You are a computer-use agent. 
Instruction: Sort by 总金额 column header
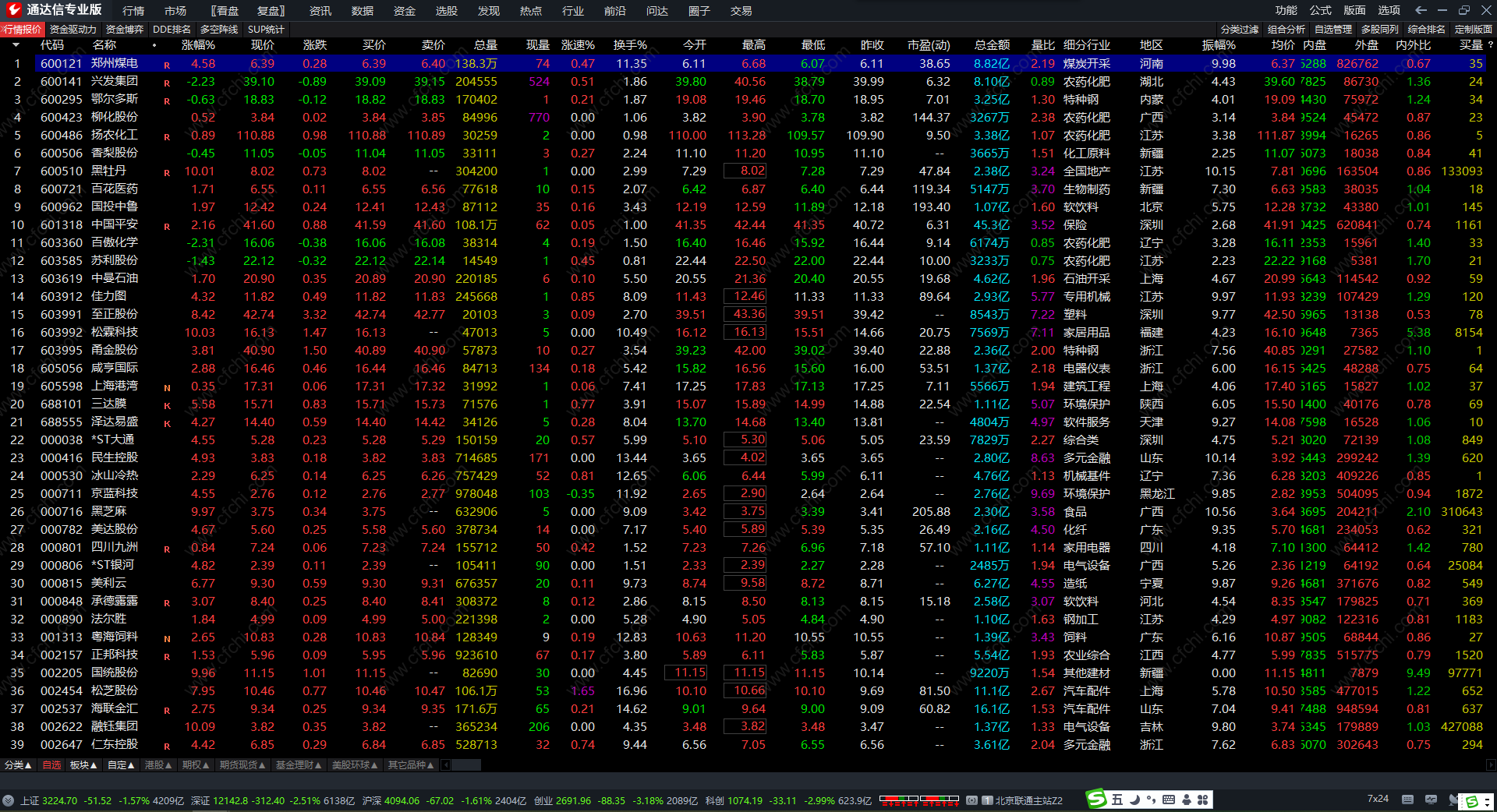pyautogui.click(x=992, y=45)
